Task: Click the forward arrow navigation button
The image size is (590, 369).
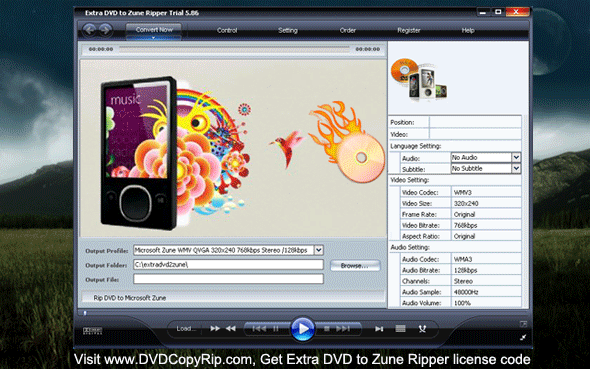Action: point(106,30)
